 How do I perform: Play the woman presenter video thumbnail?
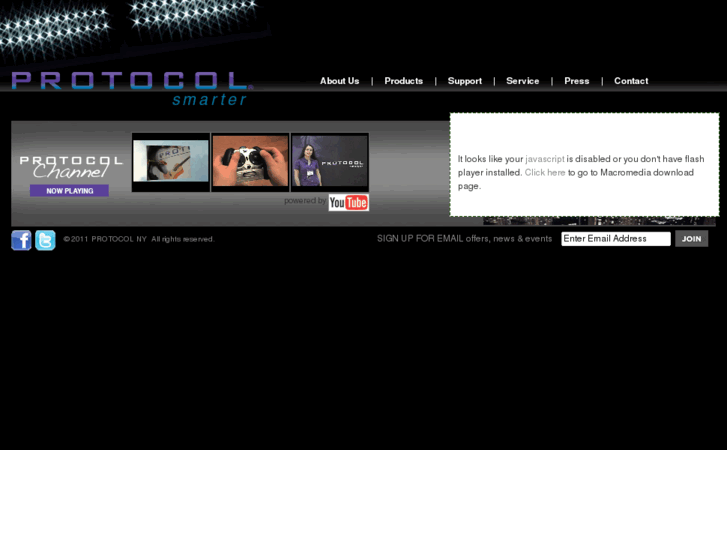(x=330, y=160)
